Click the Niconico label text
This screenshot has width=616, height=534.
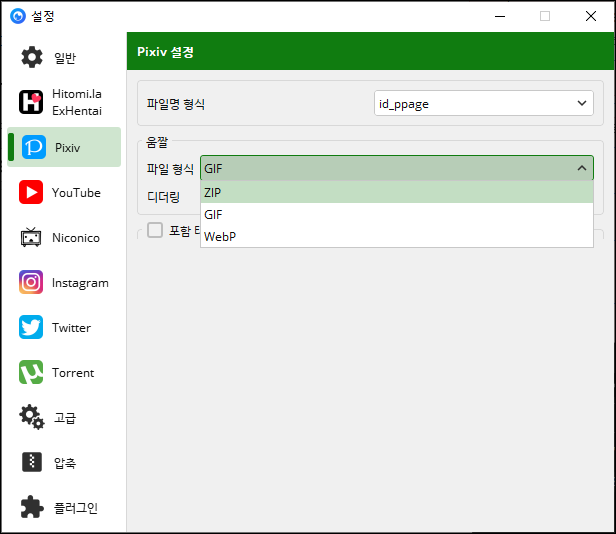coord(76,238)
